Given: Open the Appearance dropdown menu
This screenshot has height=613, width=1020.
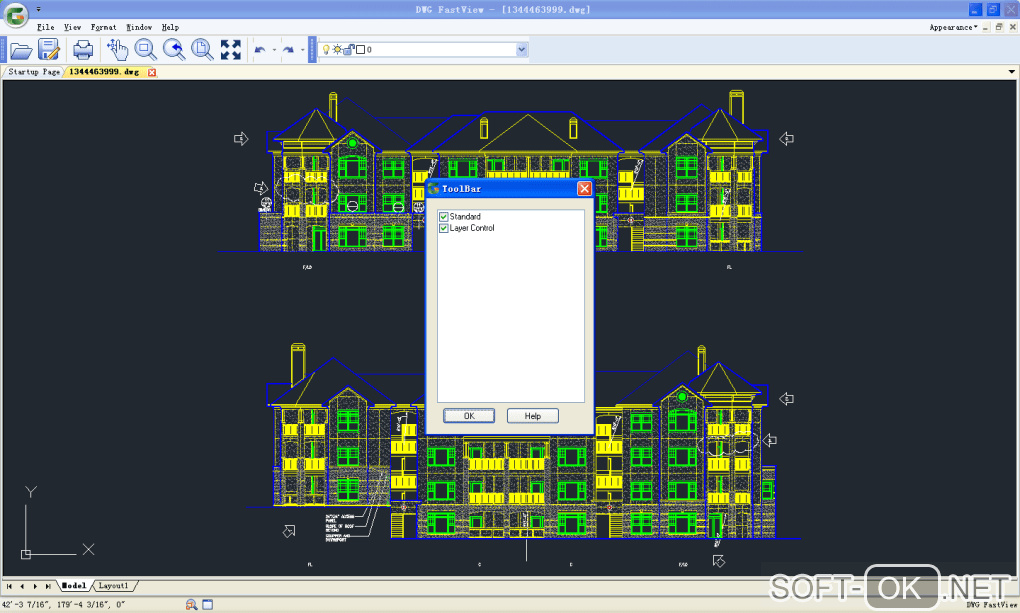Looking at the screenshot, I should pyautogui.click(x=953, y=27).
